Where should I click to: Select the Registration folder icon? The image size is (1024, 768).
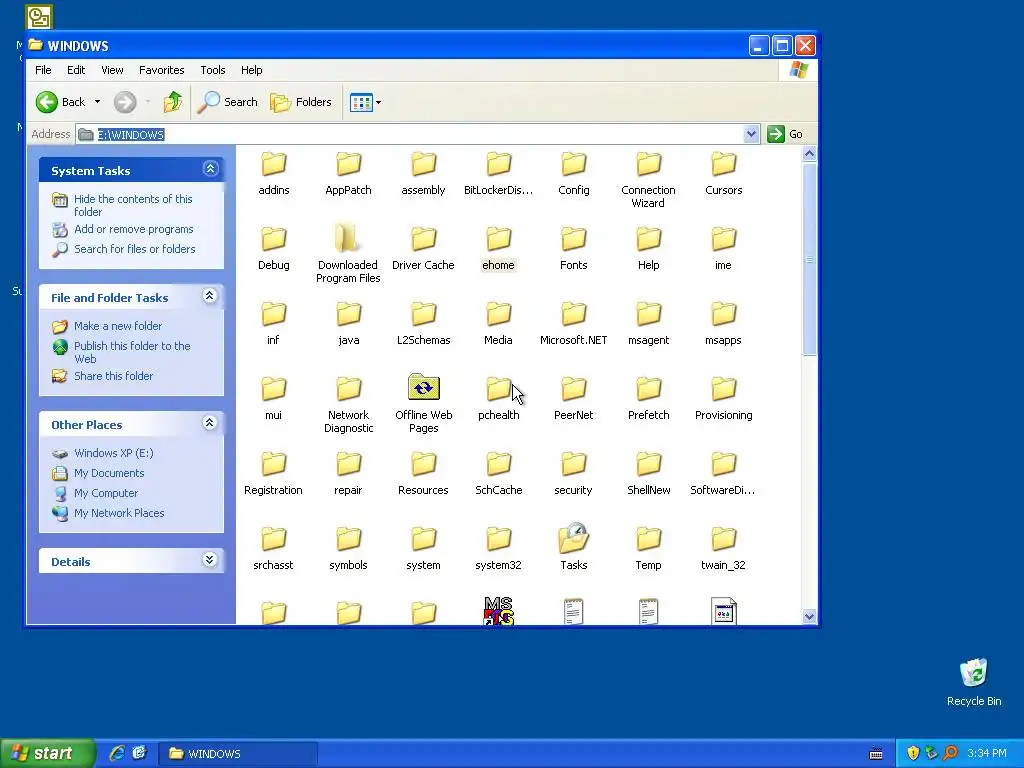274,464
